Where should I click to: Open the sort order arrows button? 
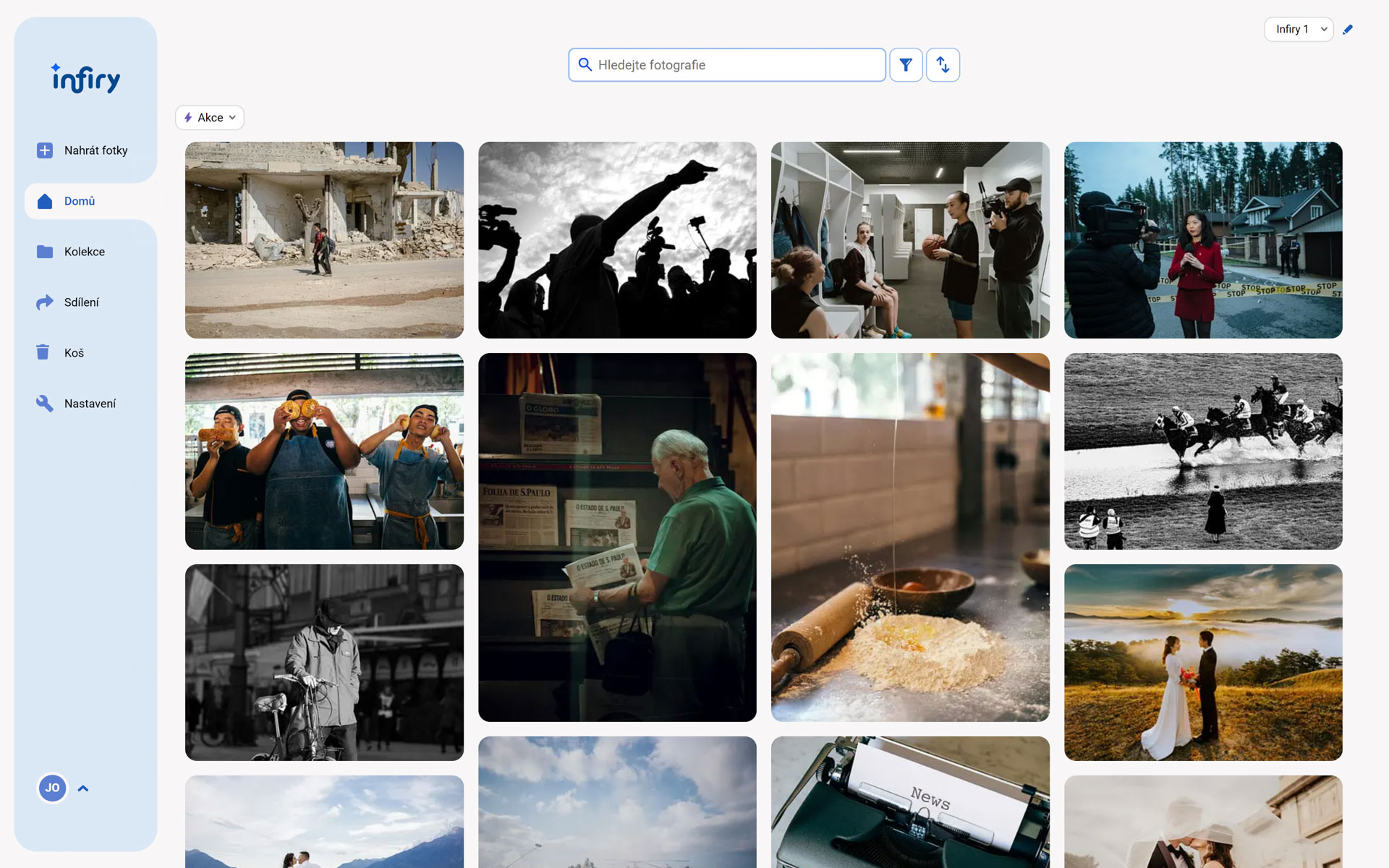tap(943, 65)
